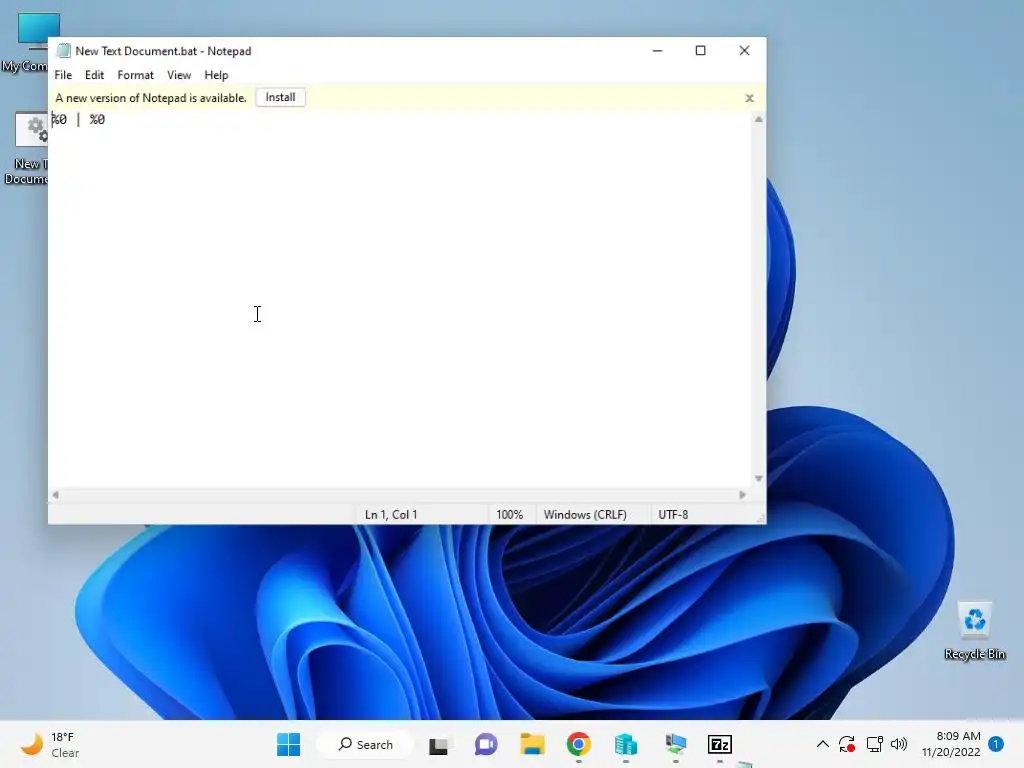Open Google Chrome from the taskbar
This screenshot has height=768, width=1024.
(579, 744)
